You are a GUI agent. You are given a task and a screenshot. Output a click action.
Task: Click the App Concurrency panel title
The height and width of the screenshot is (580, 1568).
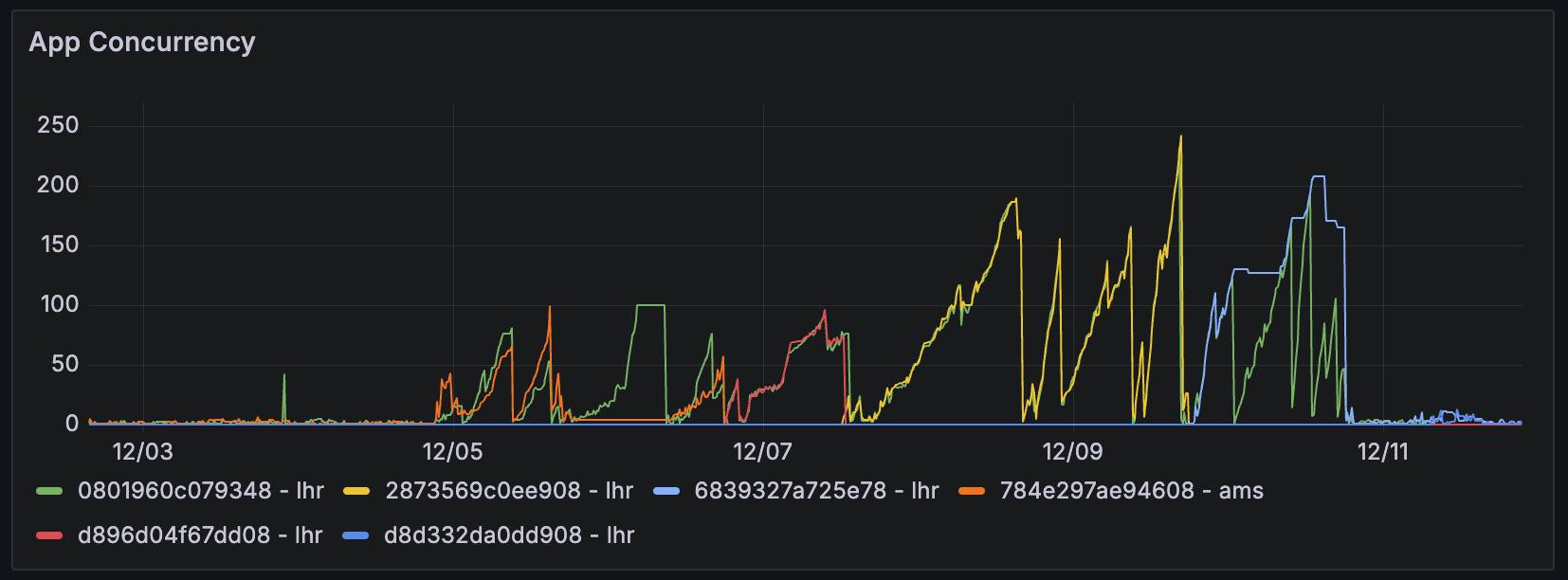click(142, 43)
